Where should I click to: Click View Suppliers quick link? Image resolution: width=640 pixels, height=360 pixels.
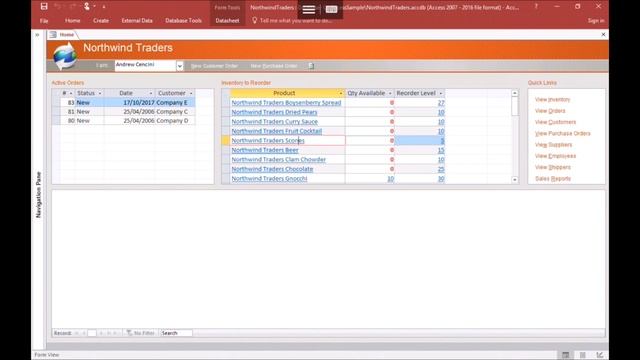(553, 145)
